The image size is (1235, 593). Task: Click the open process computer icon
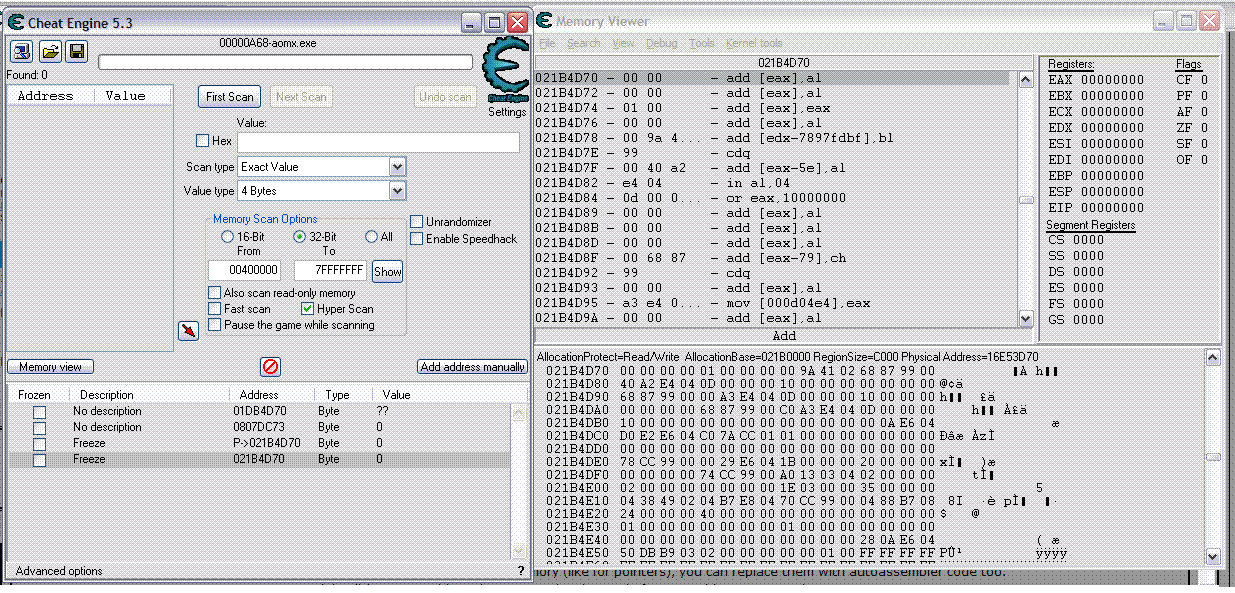pyautogui.click(x=21, y=52)
